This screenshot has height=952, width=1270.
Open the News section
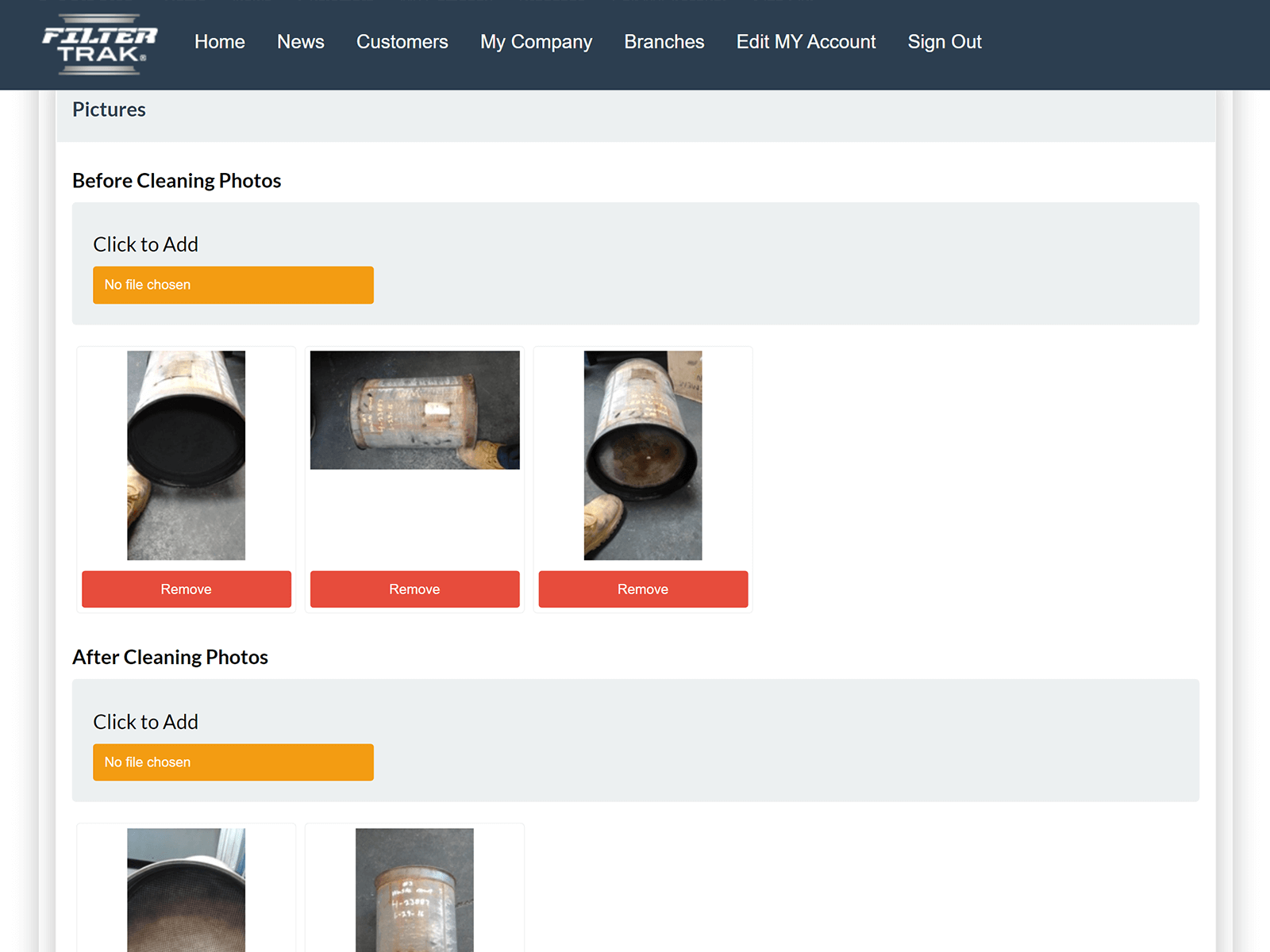coord(301,42)
